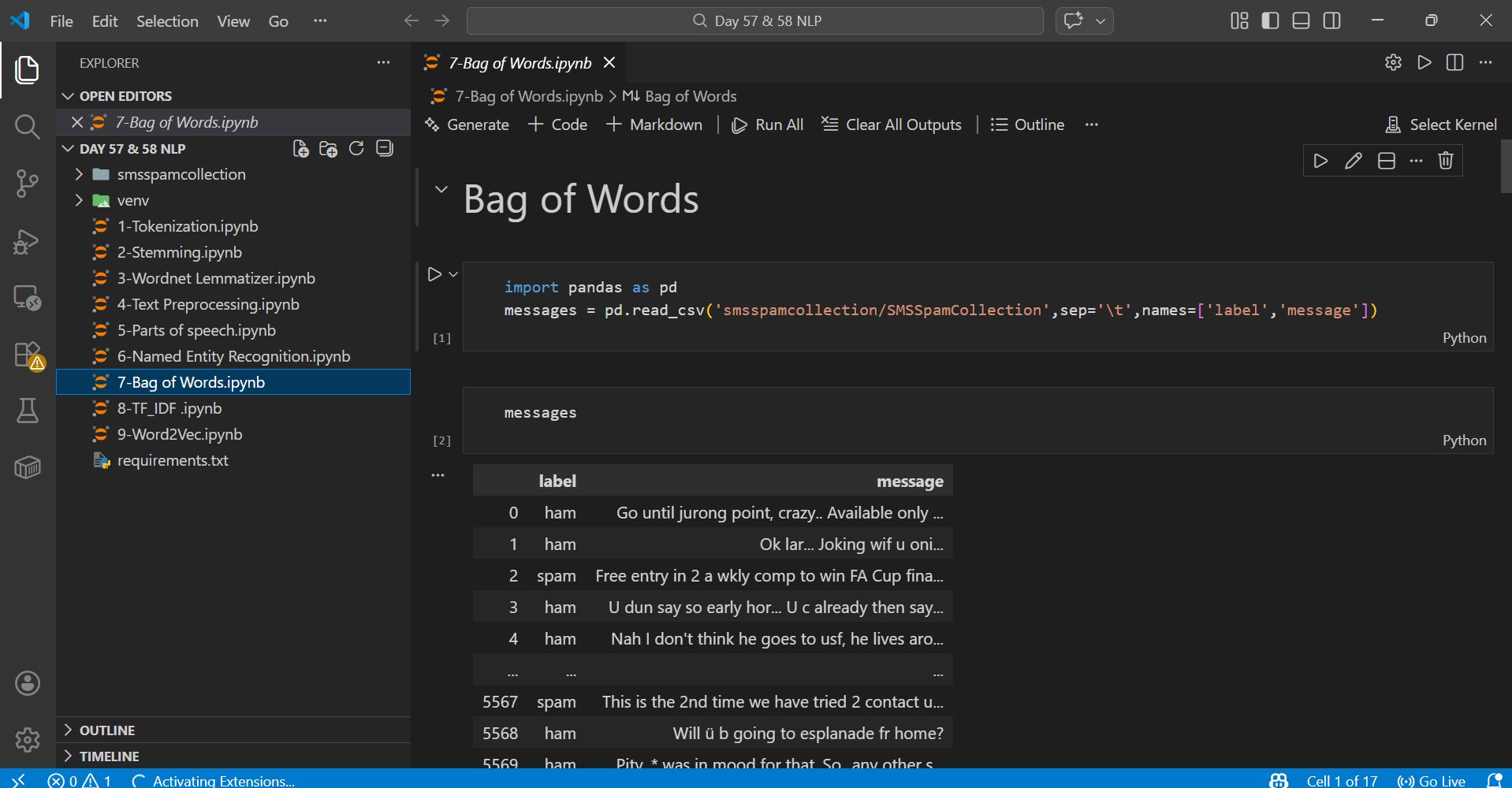The width and height of the screenshot is (1512, 788).
Task: Toggle the secondary side bar layout
Action: (x=1331, y=20)
